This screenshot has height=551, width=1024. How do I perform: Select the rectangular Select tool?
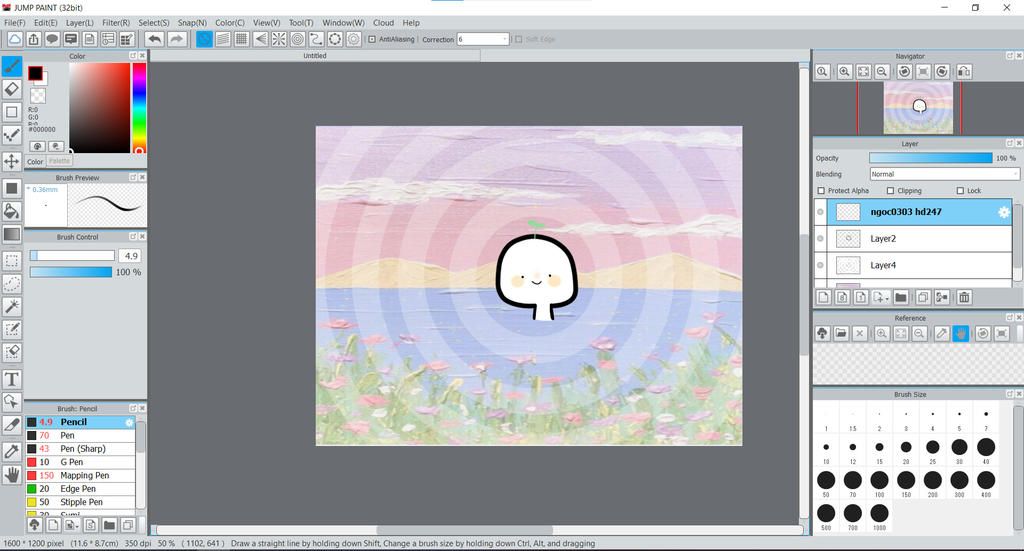[12, 261]
